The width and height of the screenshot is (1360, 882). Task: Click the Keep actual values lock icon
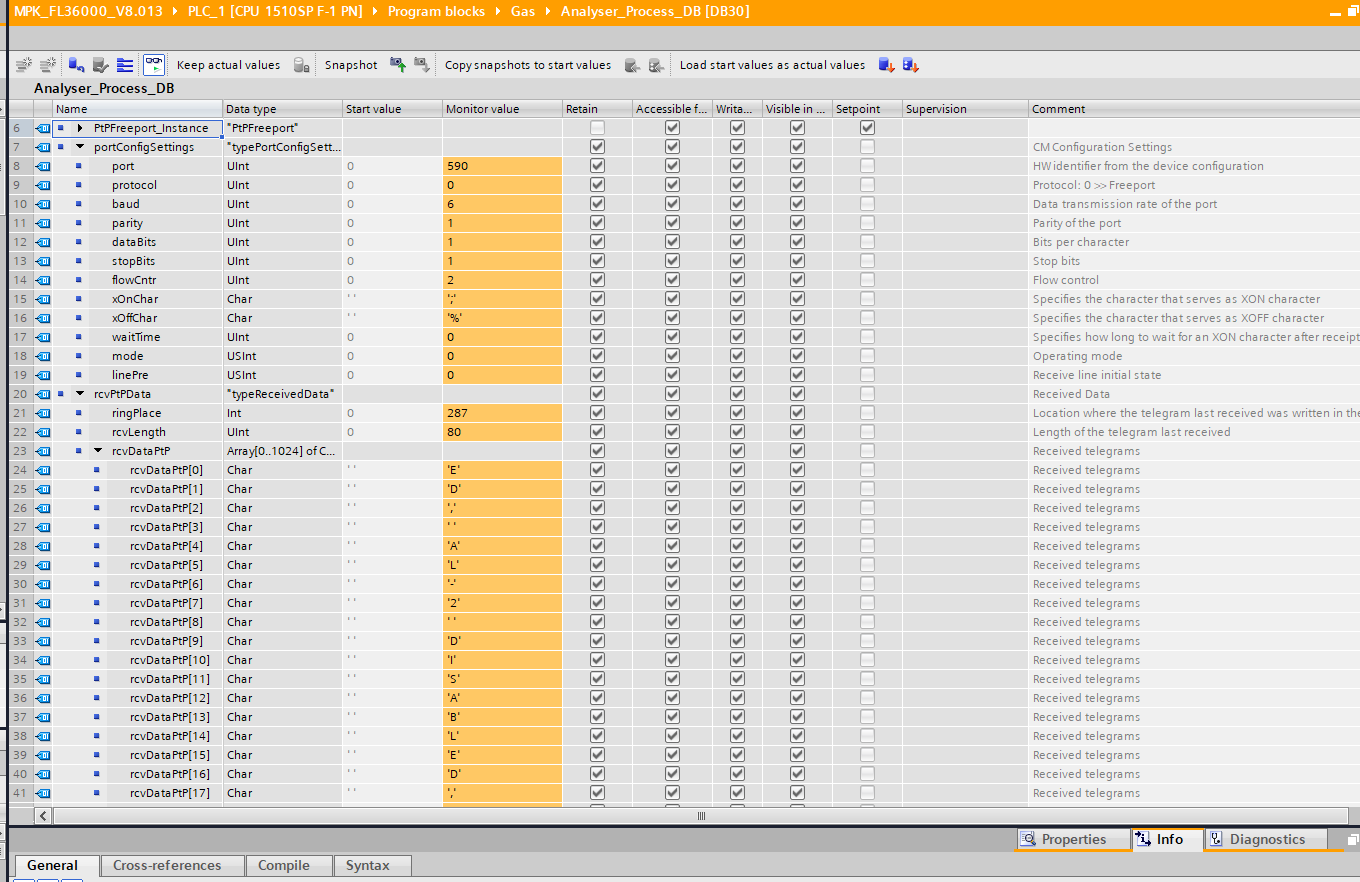pyautogui.click(x=300, y=65)
